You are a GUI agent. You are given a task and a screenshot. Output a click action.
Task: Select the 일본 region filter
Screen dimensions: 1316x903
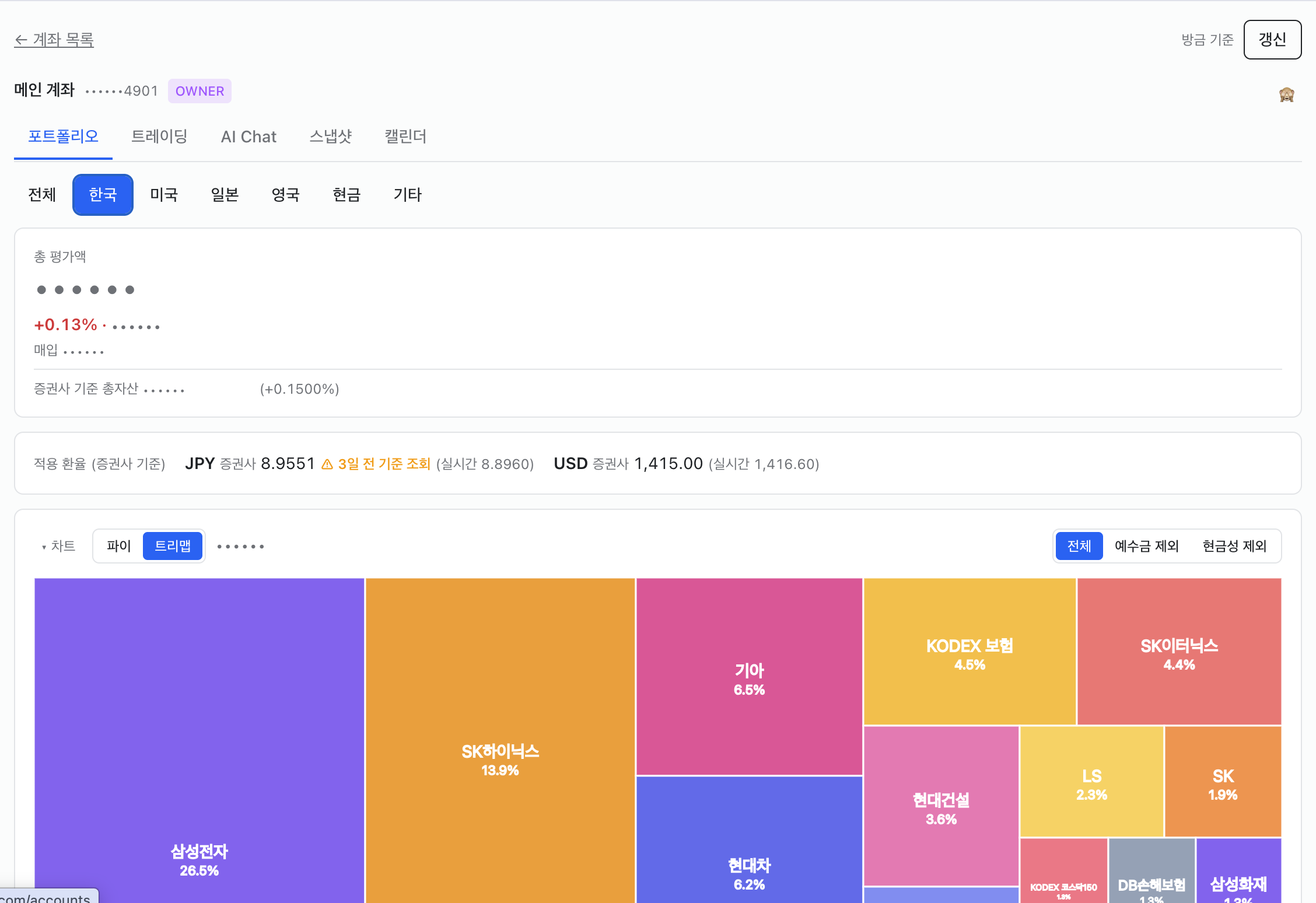(x=225, y=195)
